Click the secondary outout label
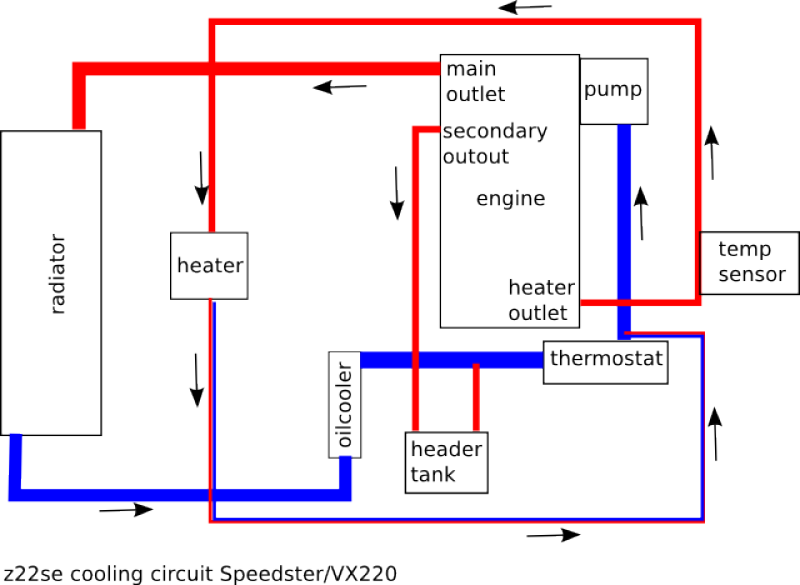The width and height of the screenshot is (800, 585). coord(494,143)
